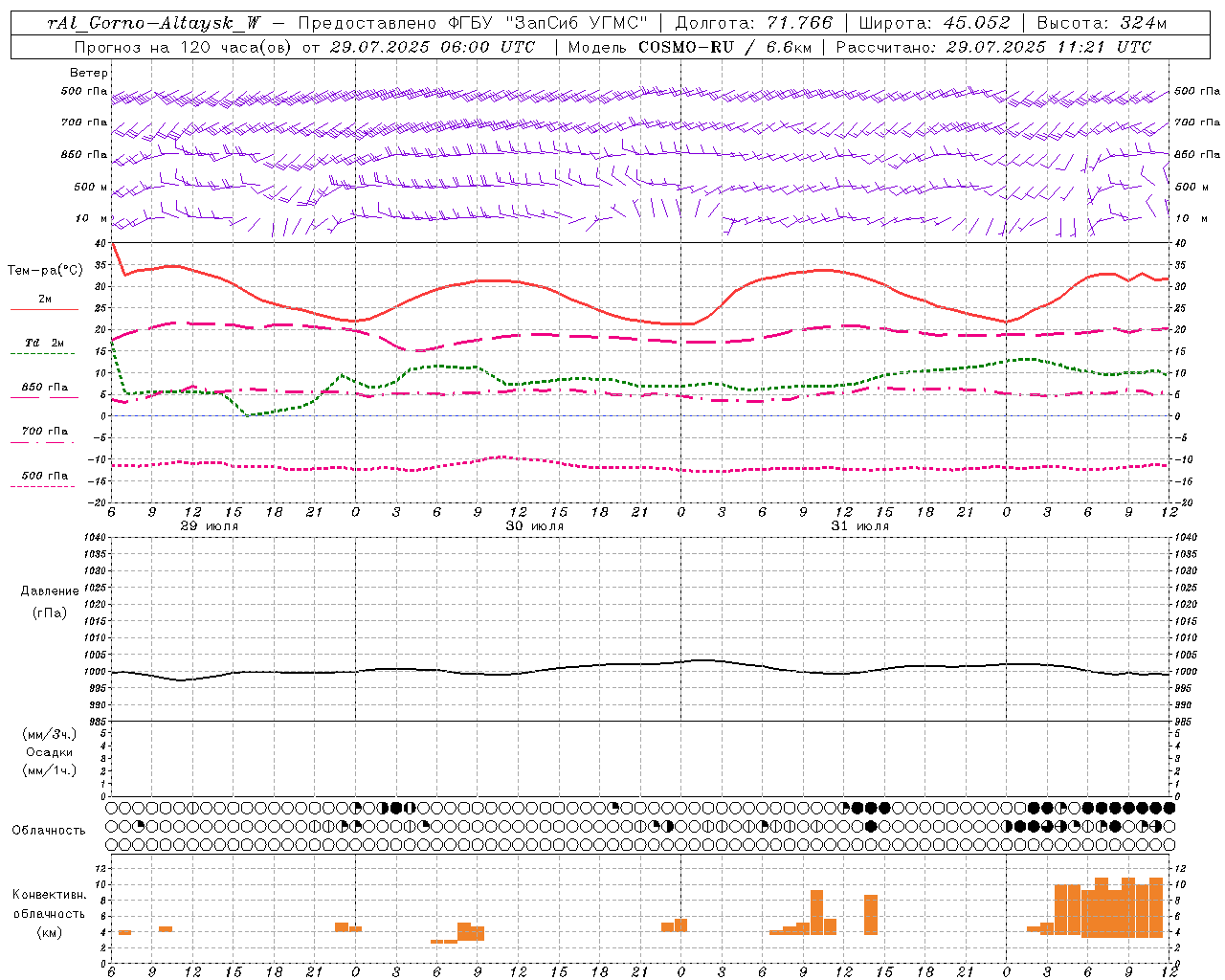Click the Высота: 324м value

[x=1102, y=24]
